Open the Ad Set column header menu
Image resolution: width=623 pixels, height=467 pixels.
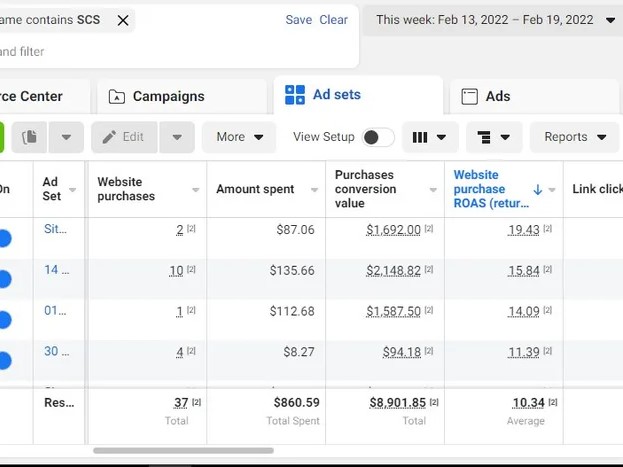[x=72, y=190]
